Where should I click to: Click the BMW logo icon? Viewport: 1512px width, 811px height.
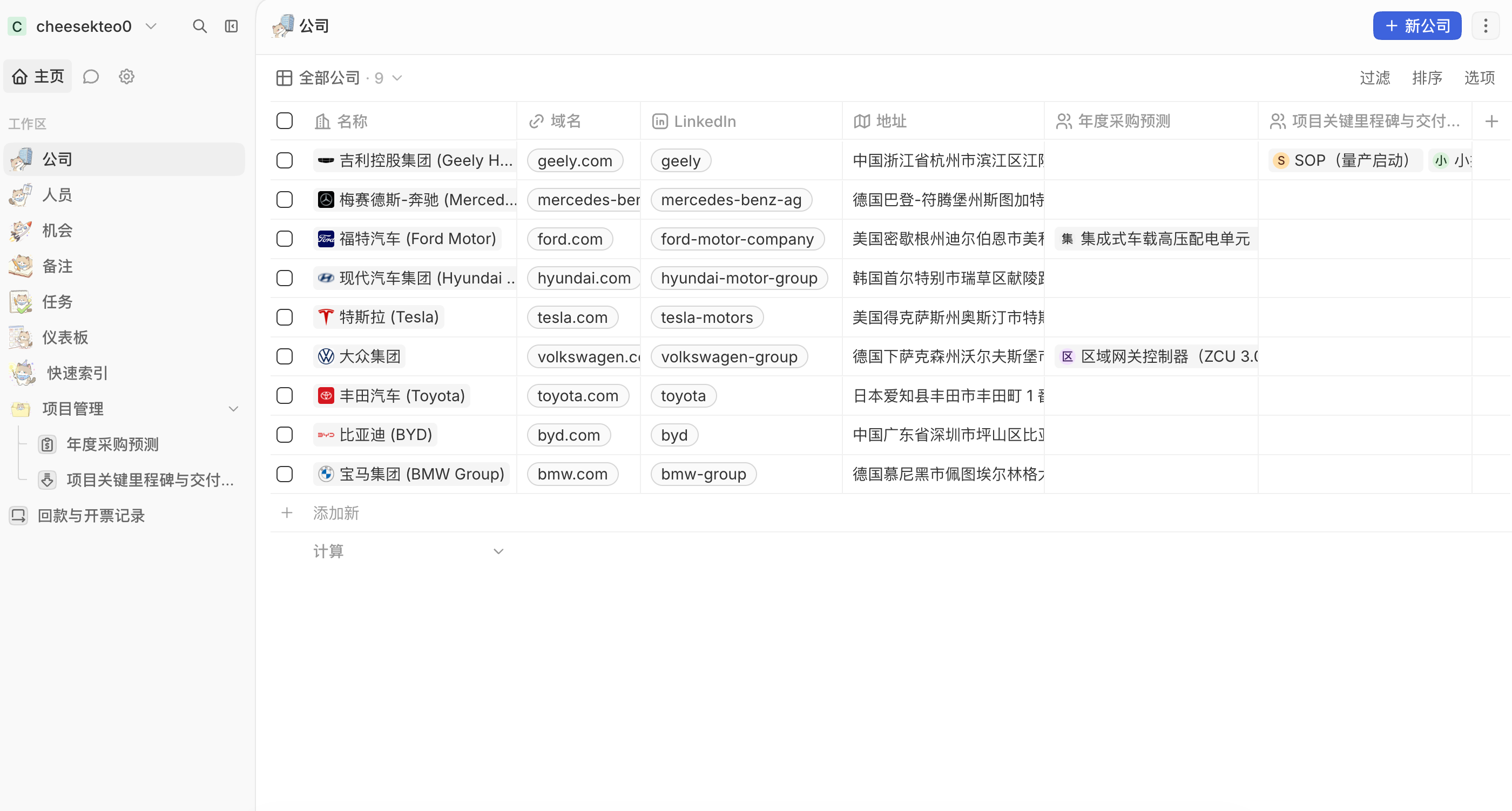click(326, 474)
